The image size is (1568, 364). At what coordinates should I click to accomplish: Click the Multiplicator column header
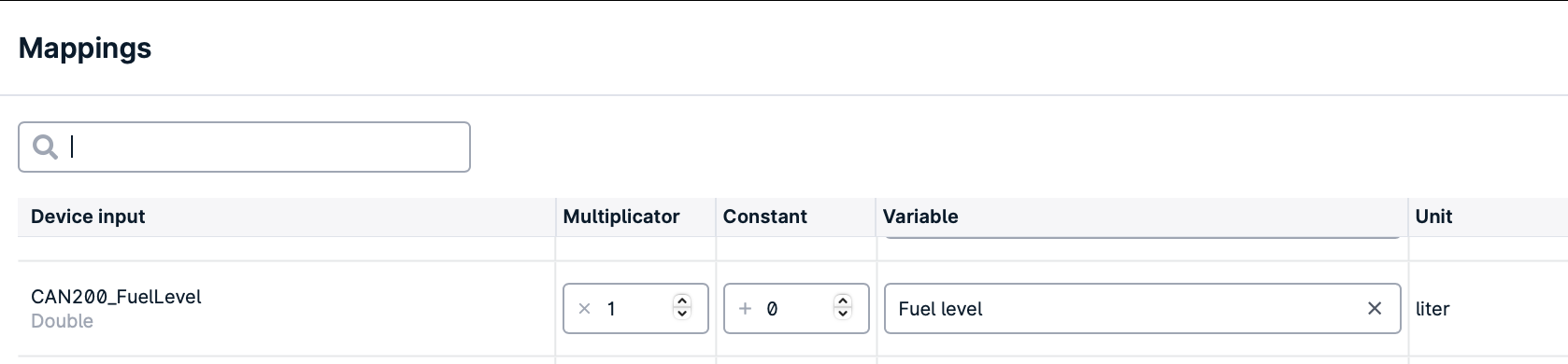coord(621,217)
